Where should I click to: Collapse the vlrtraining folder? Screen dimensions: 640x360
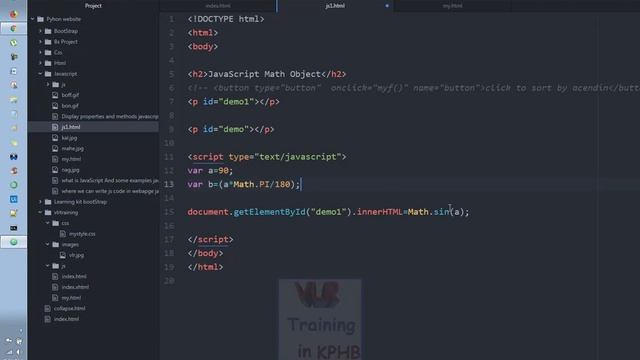40,212
